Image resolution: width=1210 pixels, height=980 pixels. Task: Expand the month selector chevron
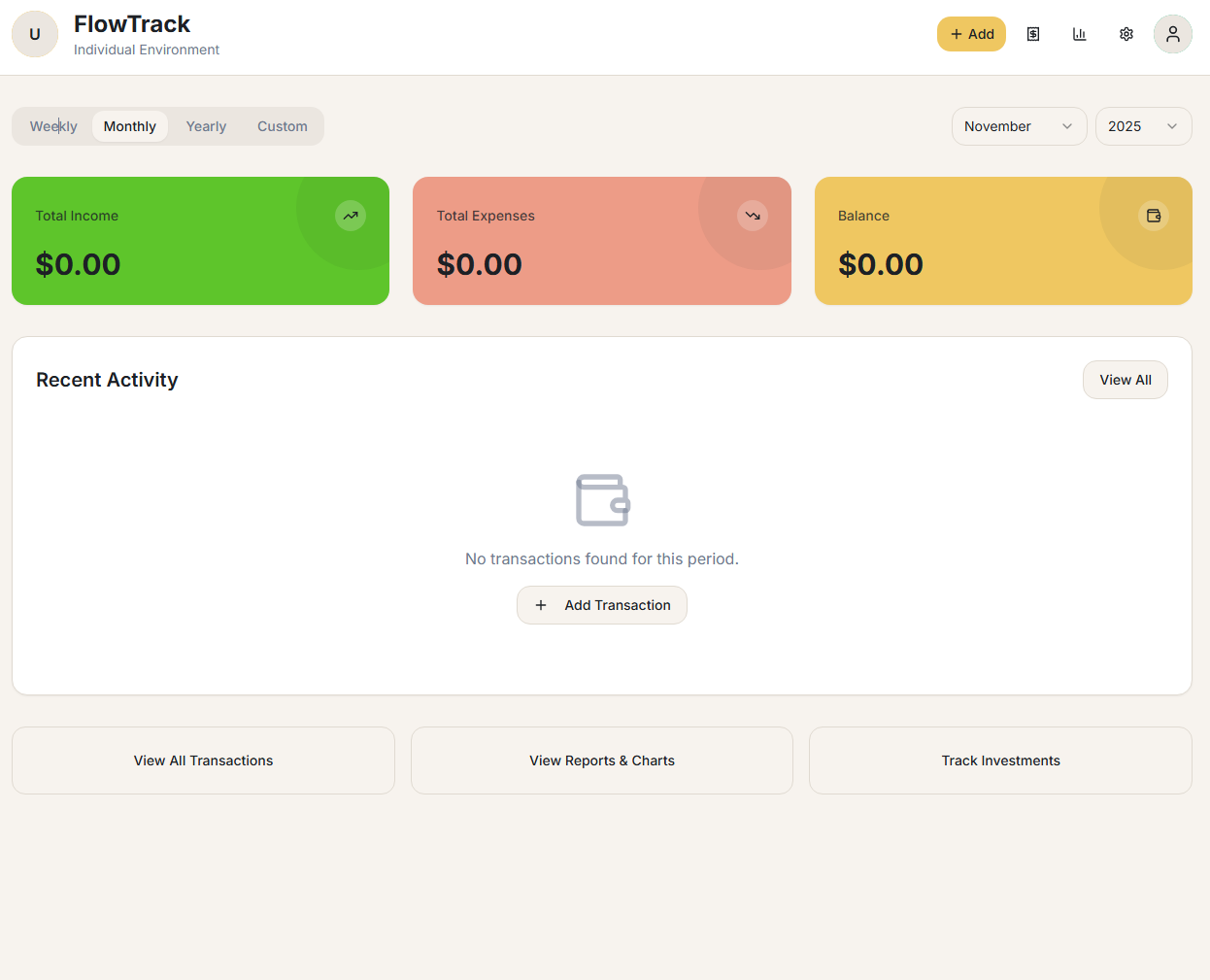click(1068, 126)
